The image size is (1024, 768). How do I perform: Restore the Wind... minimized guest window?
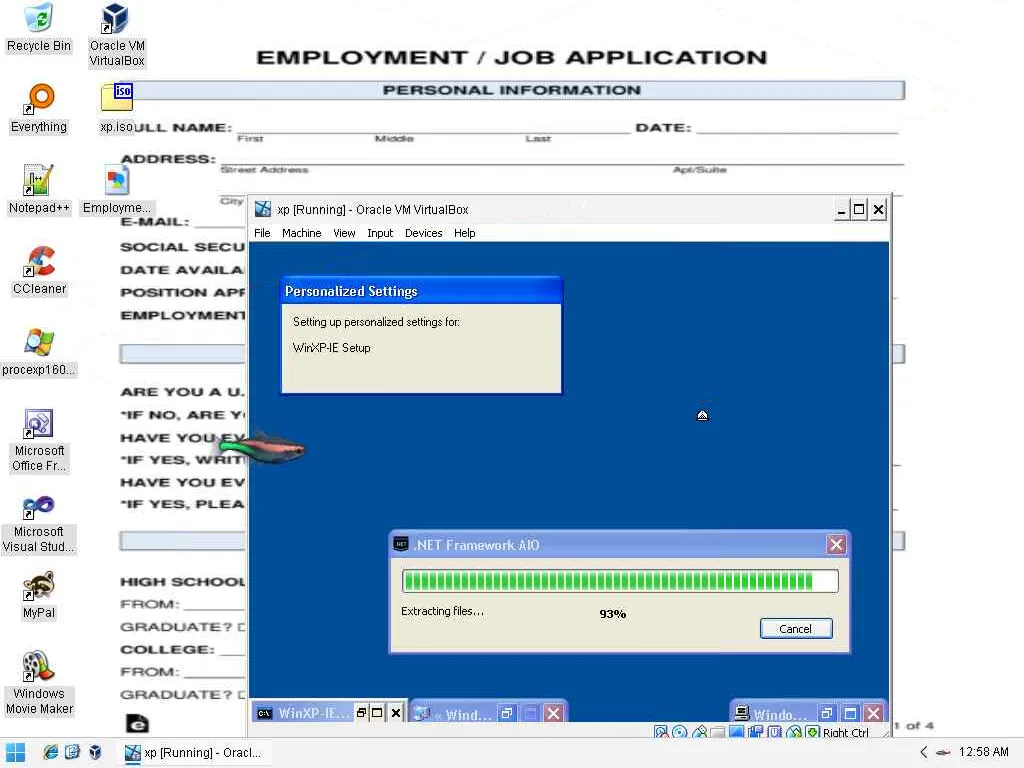coord(507,714)
